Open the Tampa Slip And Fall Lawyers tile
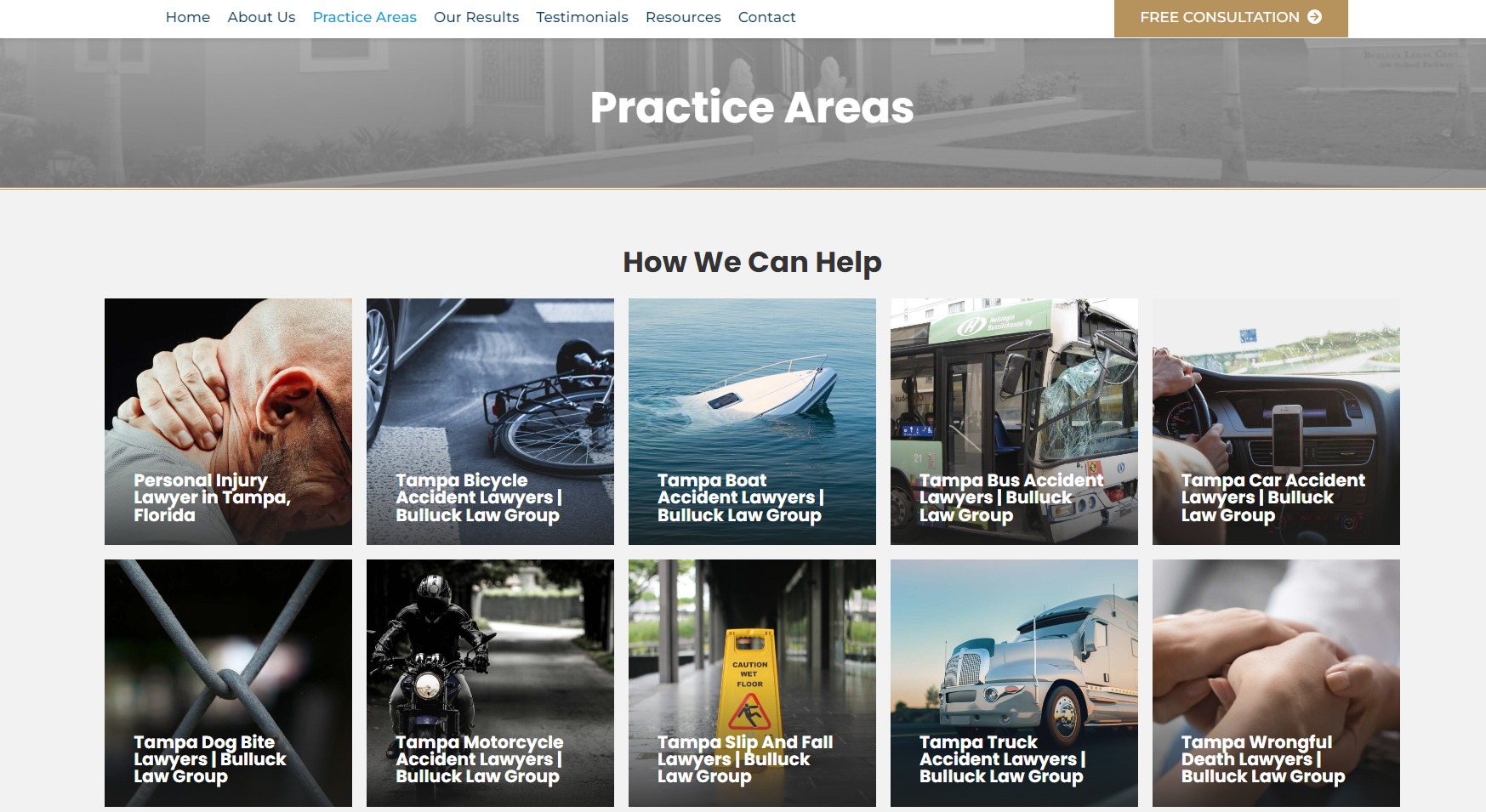The image size is (1486, 812). coord(752,683)
